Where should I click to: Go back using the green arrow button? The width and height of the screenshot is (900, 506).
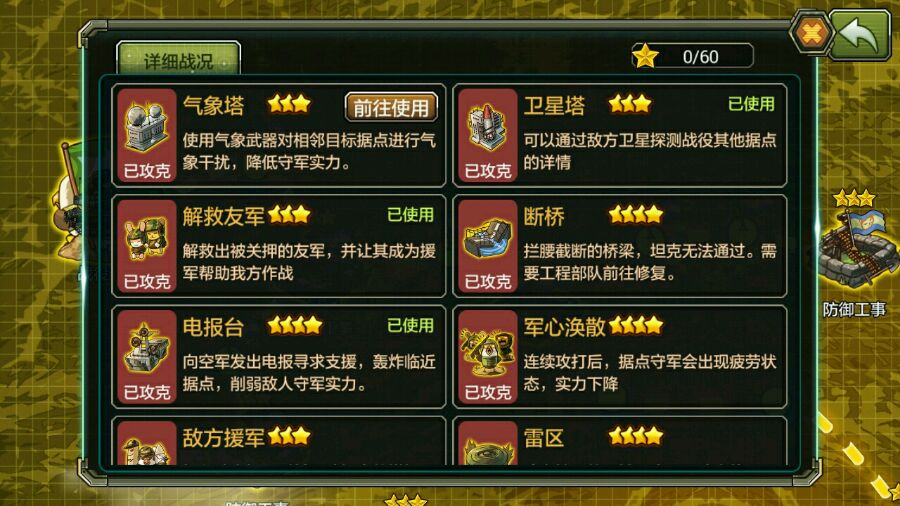859,35
